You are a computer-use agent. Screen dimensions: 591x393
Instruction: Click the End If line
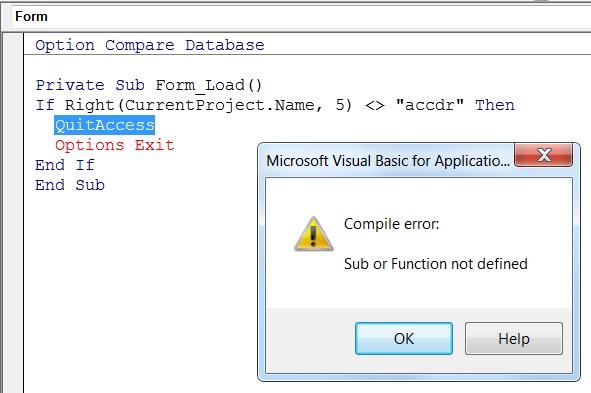click(x=64, y=165)
